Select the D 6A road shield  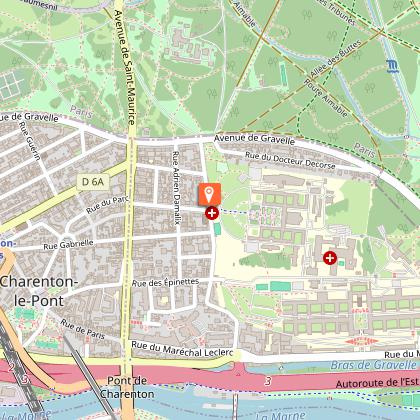click(93, 182)
